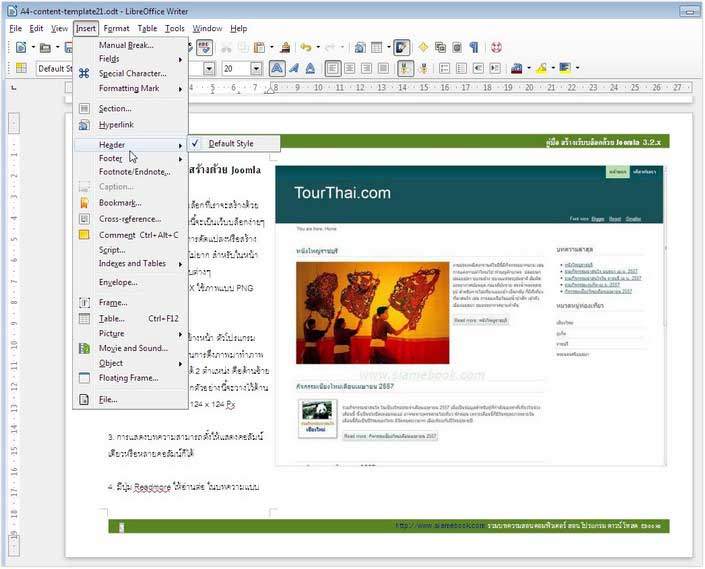705x569 pixels.
Task: Open the Edit menu
Action: (36, 28)
